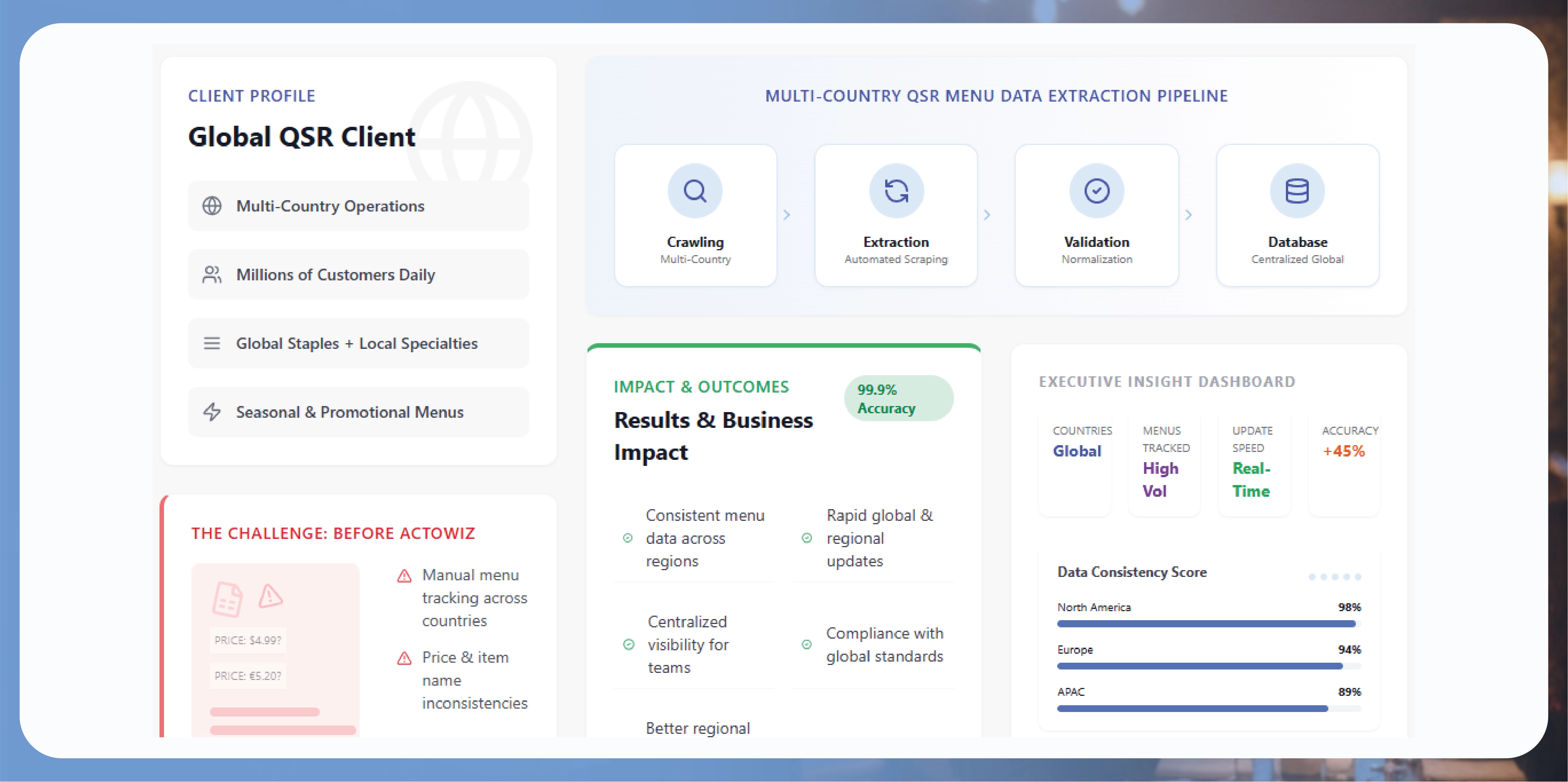This screenshot has height=782, width=1568.
Task: Click warning triangle beside Manual menu tracking
Action: 404,575
